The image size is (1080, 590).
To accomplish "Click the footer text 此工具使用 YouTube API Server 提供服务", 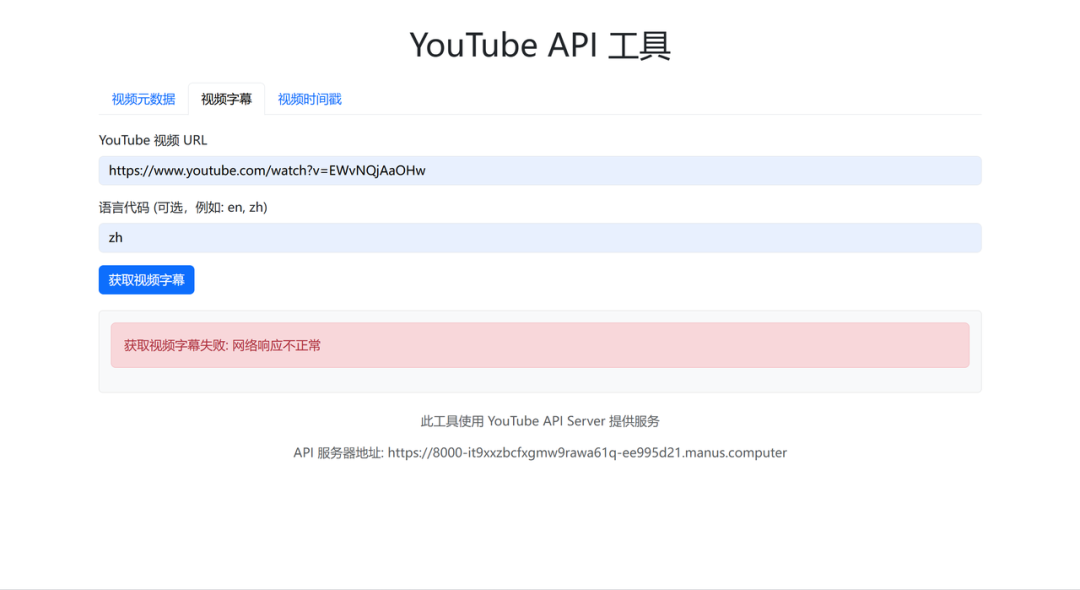I will (x=540, y=421).
